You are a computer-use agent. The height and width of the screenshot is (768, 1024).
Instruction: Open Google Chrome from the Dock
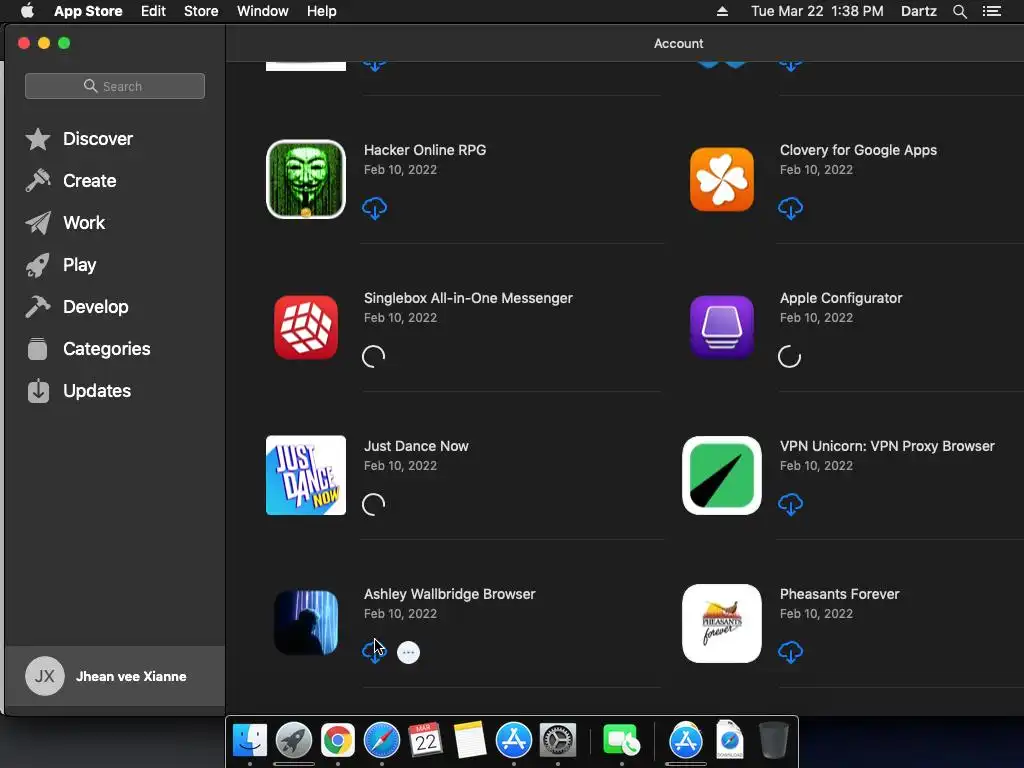[338, 740]
